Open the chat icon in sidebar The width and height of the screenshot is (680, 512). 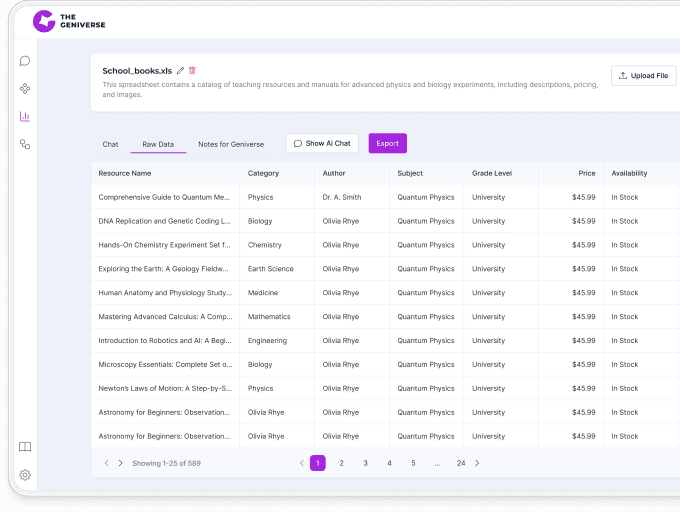25,61
